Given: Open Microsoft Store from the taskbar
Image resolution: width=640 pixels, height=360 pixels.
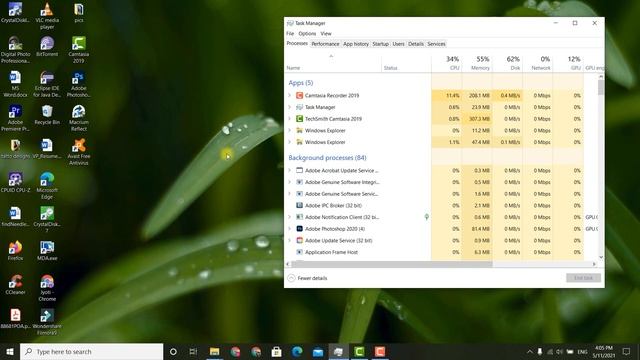Looking at the screenshot, I should coord(276,351).
